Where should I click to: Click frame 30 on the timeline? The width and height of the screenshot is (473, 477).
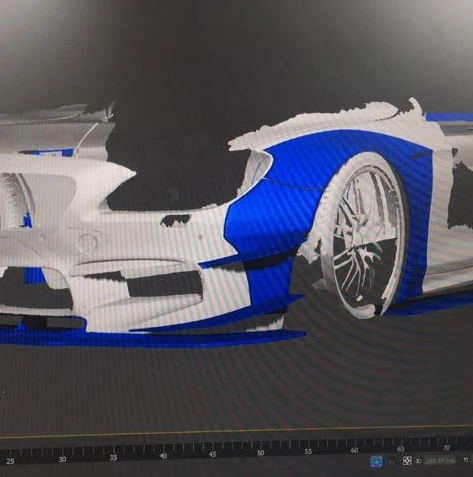coord(62,460)
